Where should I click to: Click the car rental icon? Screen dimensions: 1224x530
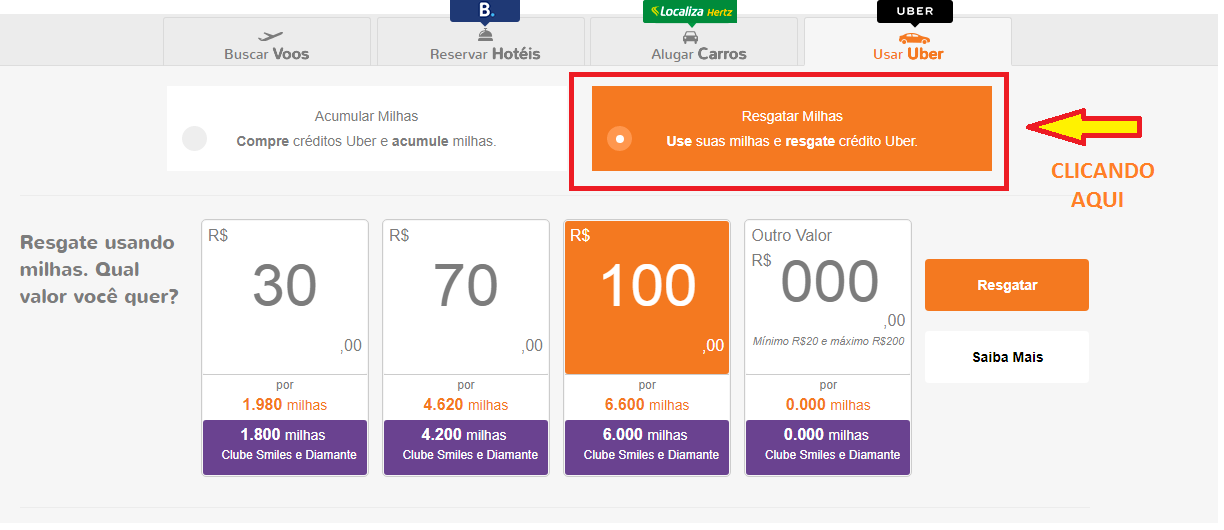[690, 37]
